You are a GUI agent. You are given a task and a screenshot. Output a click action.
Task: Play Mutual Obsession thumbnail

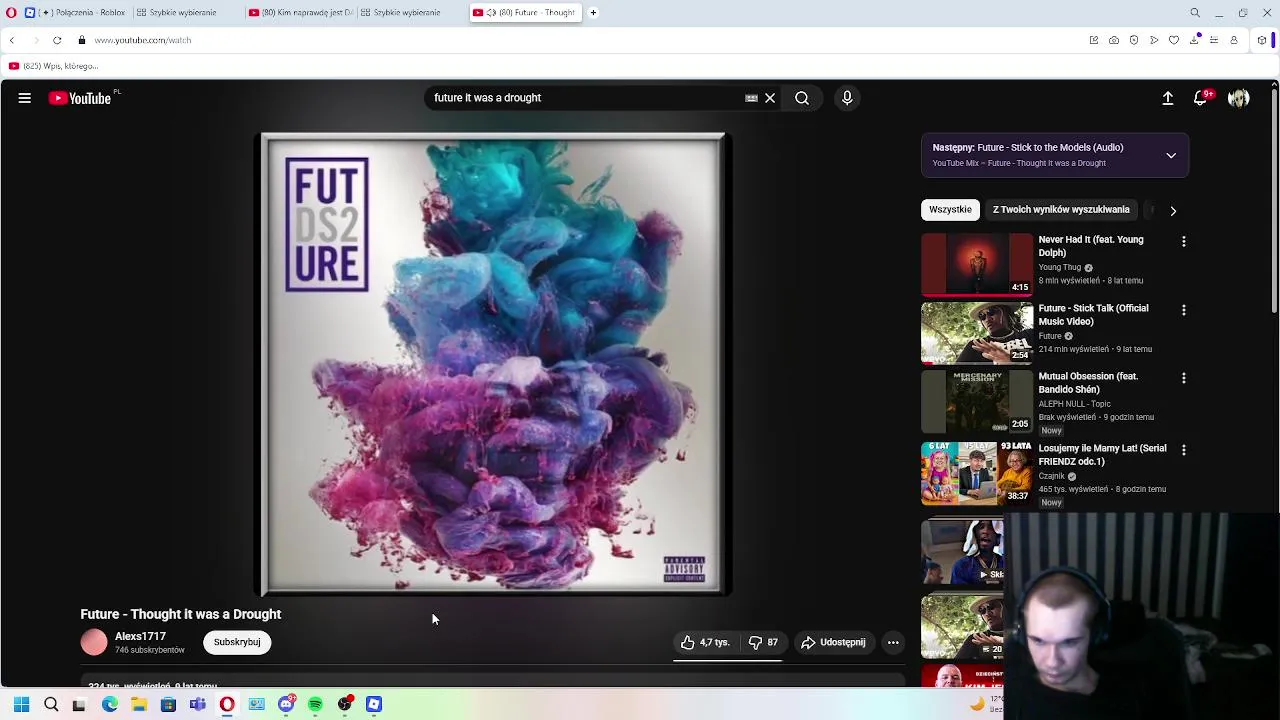pos(977,401)
